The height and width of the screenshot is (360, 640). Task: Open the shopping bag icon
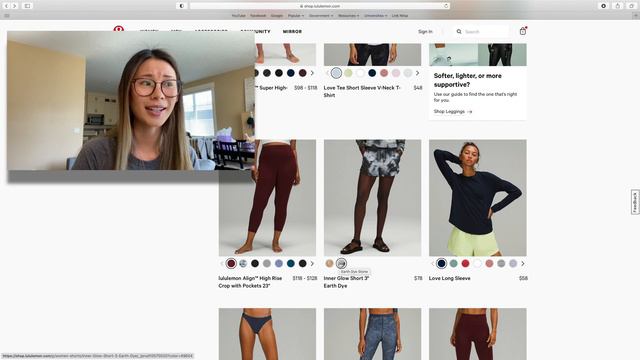click(523, 31)
